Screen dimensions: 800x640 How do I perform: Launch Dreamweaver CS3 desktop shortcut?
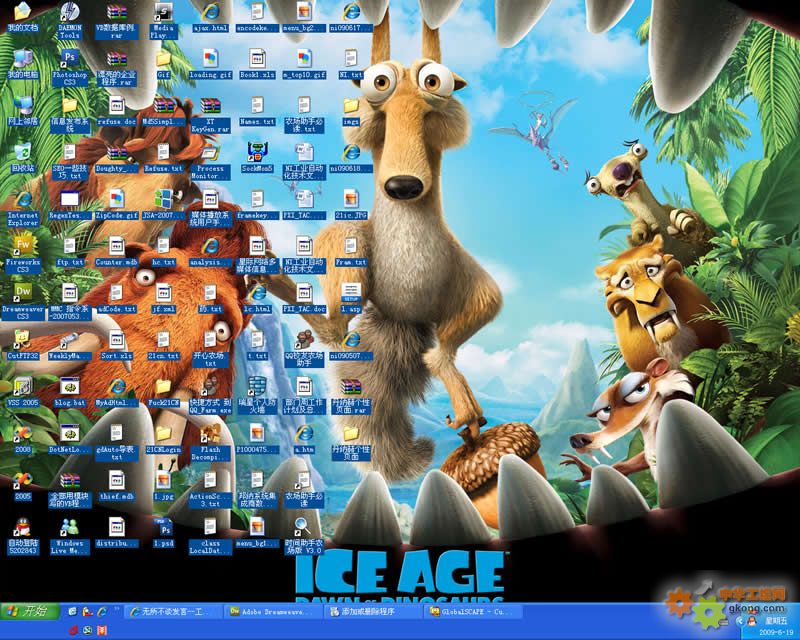(23, 302)
